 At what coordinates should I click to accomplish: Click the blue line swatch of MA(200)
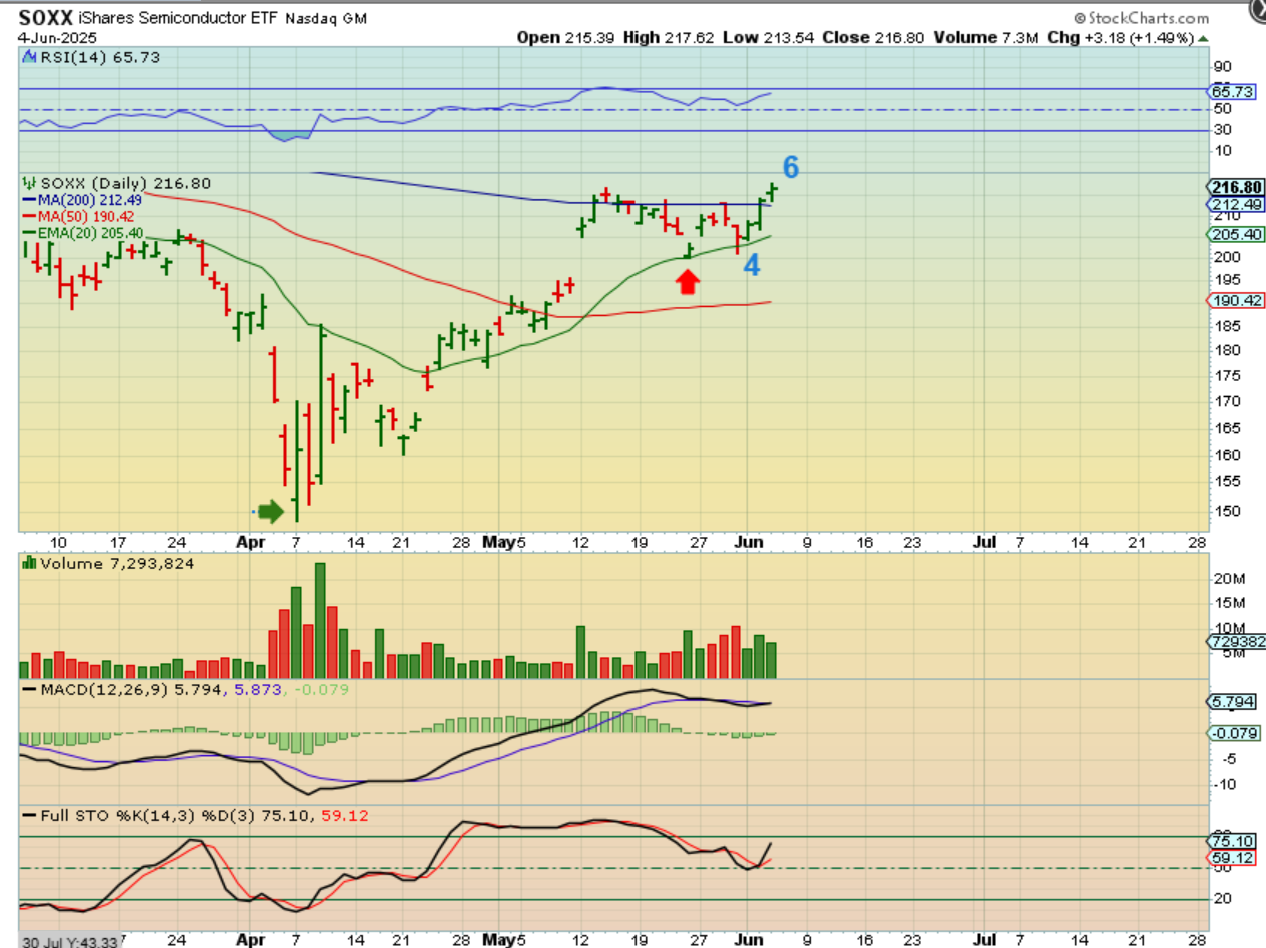click(x=29, y=200)
